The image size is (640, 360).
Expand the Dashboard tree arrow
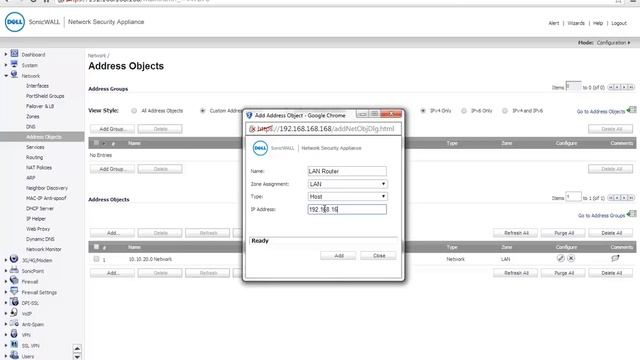coord(6,54)
